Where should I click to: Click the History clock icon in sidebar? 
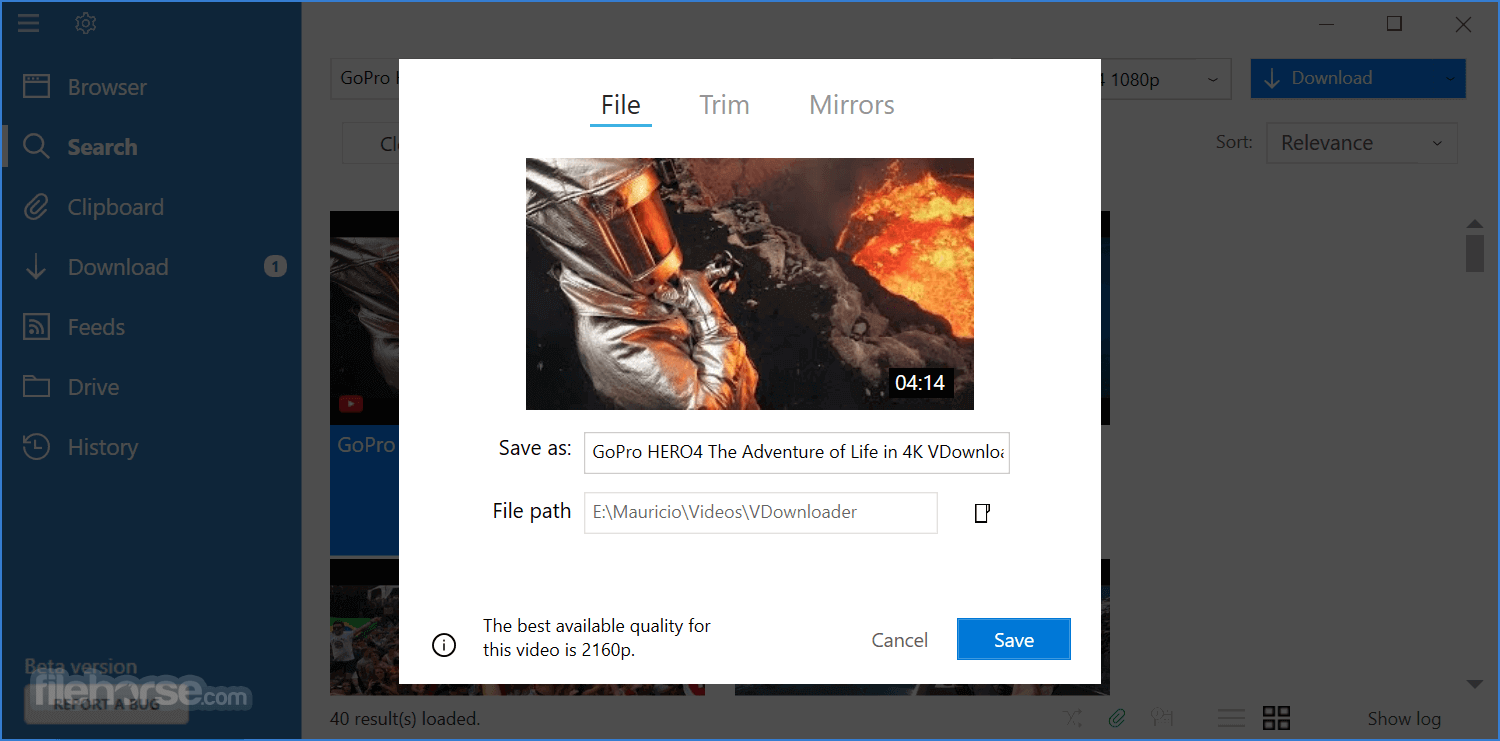pos(36,447)
